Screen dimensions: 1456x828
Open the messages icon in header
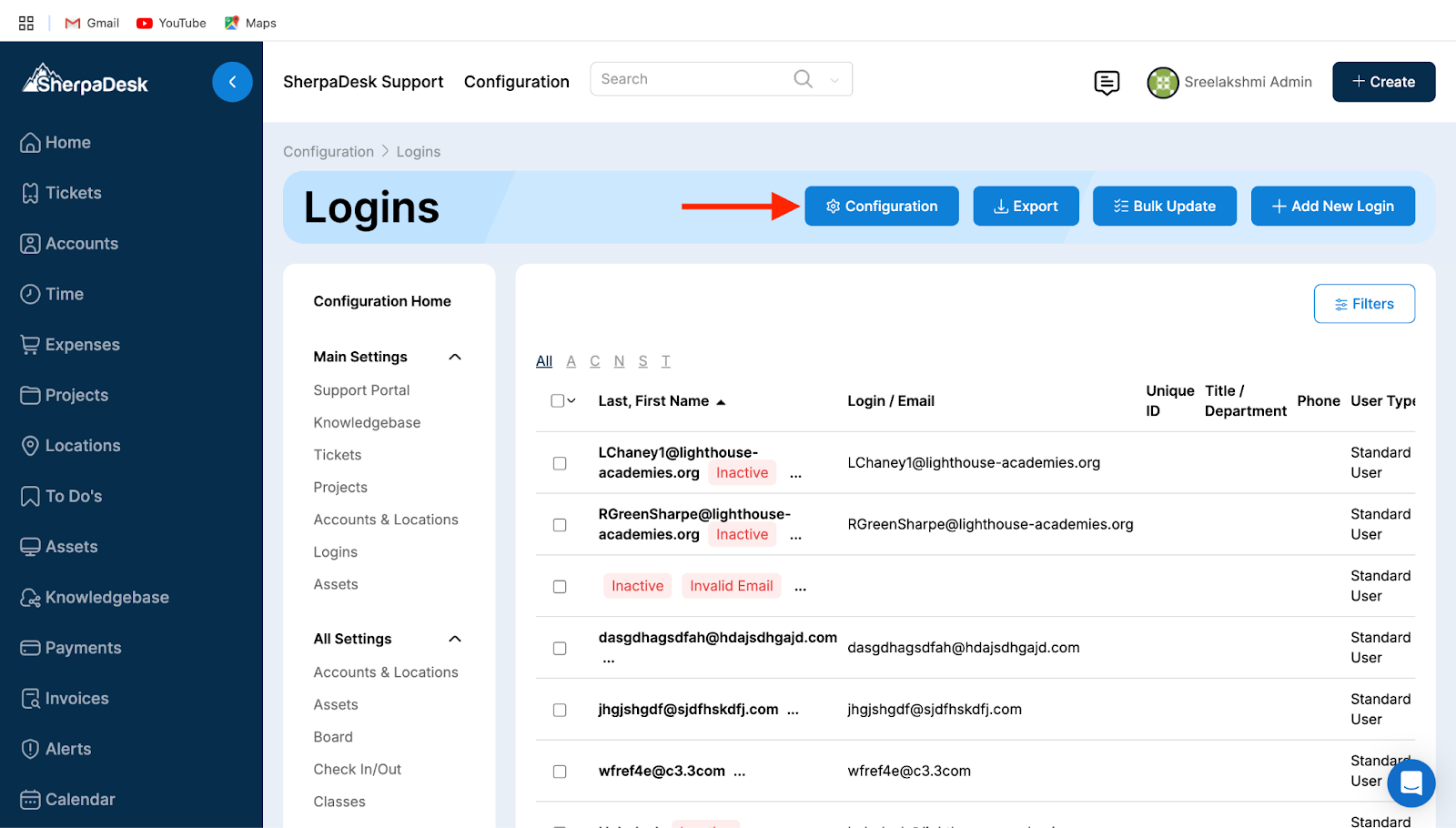(x=1107, y=83)
